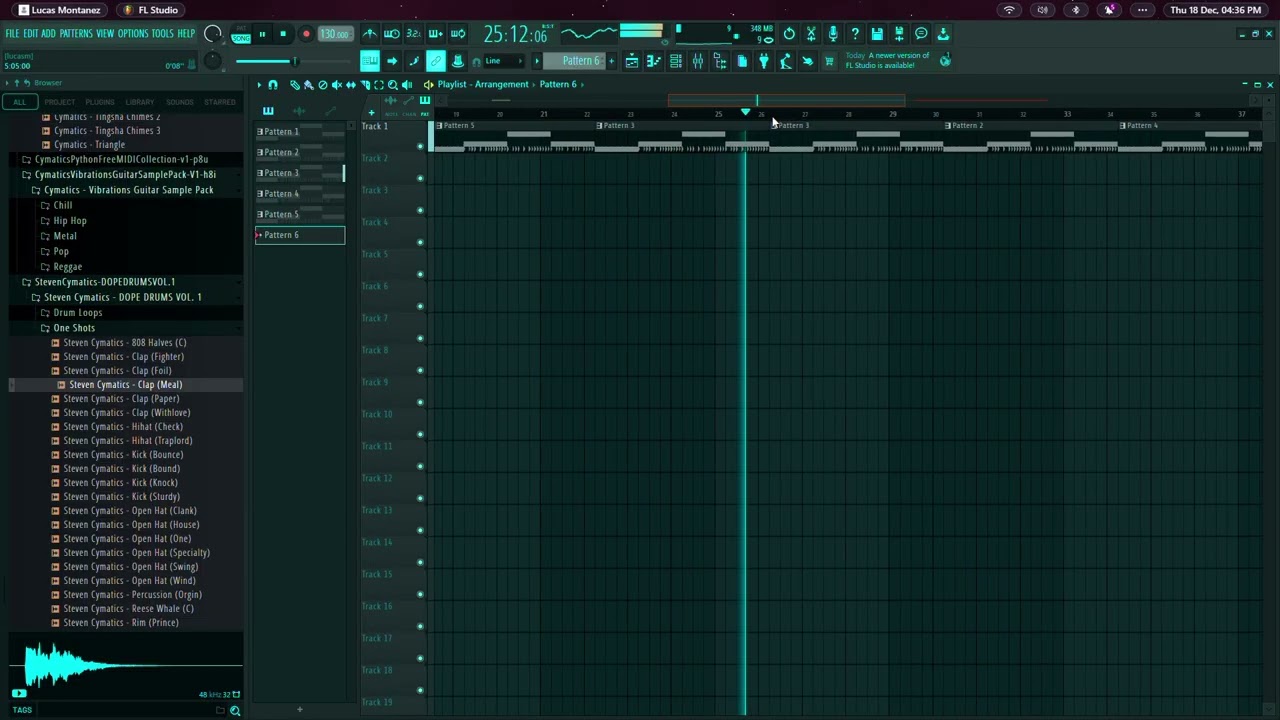Arm recording with the record button
The height and width of the screenshot is (720, 1280).
(x=306, y=34)
